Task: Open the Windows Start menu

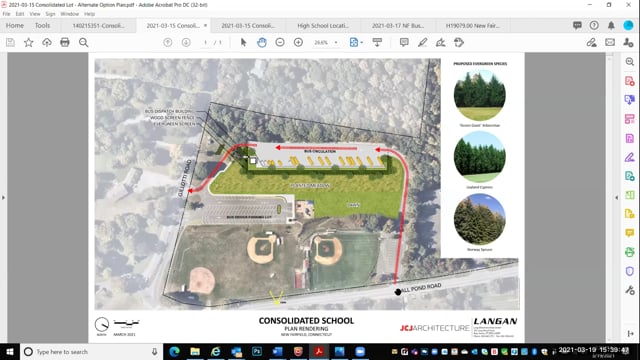Action: 9,351
